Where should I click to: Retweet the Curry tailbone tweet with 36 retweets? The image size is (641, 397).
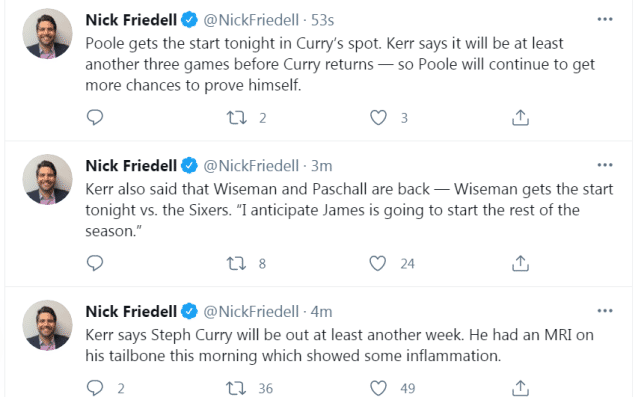(237, 388)
